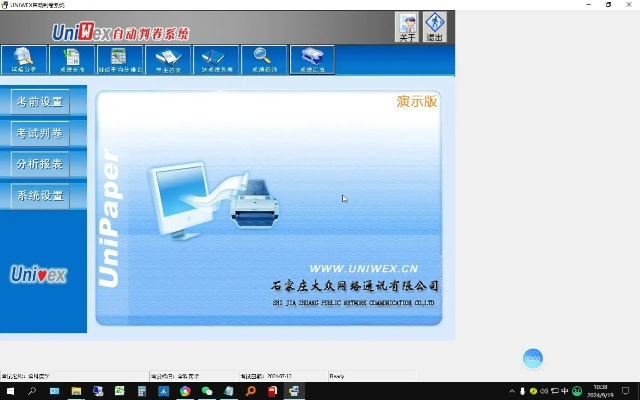
Task: Open the taskbar search magnifier
Action: point(32,391)
